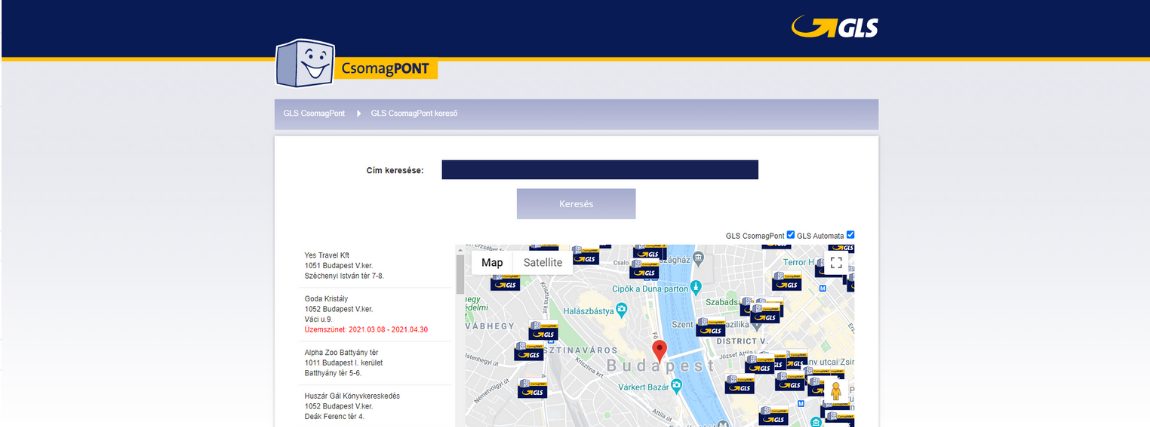Viewport: 1150px width, 427px height.
Task: Pick the Street View pegman icon
Action: [x=836, y=390]
